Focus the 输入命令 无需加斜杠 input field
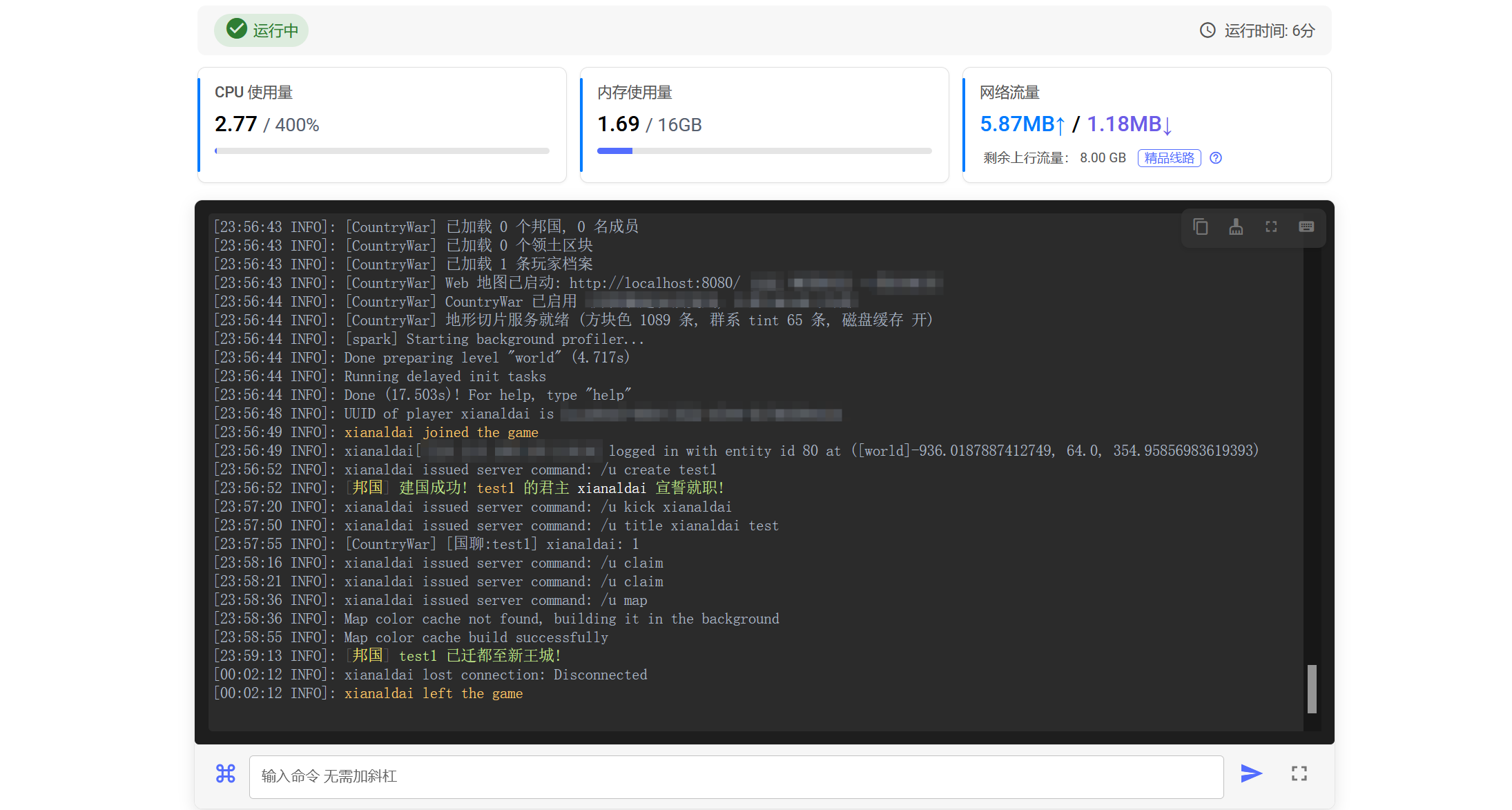1512x810 pixels. [736, 777]
